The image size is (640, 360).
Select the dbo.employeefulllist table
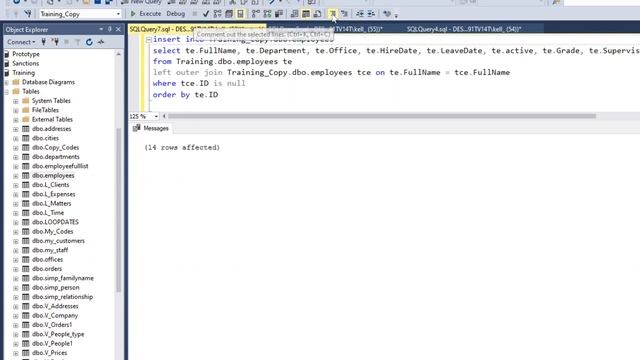(60, 167)
